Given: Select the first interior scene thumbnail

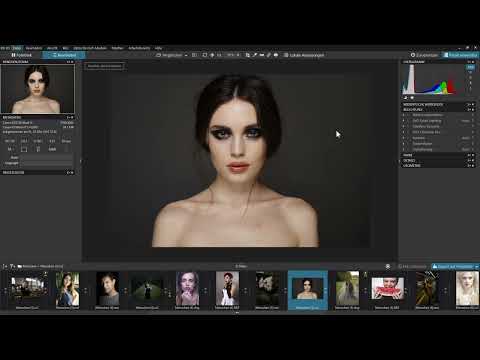Looking at the screenshot, I should click(x=27, y=287).
